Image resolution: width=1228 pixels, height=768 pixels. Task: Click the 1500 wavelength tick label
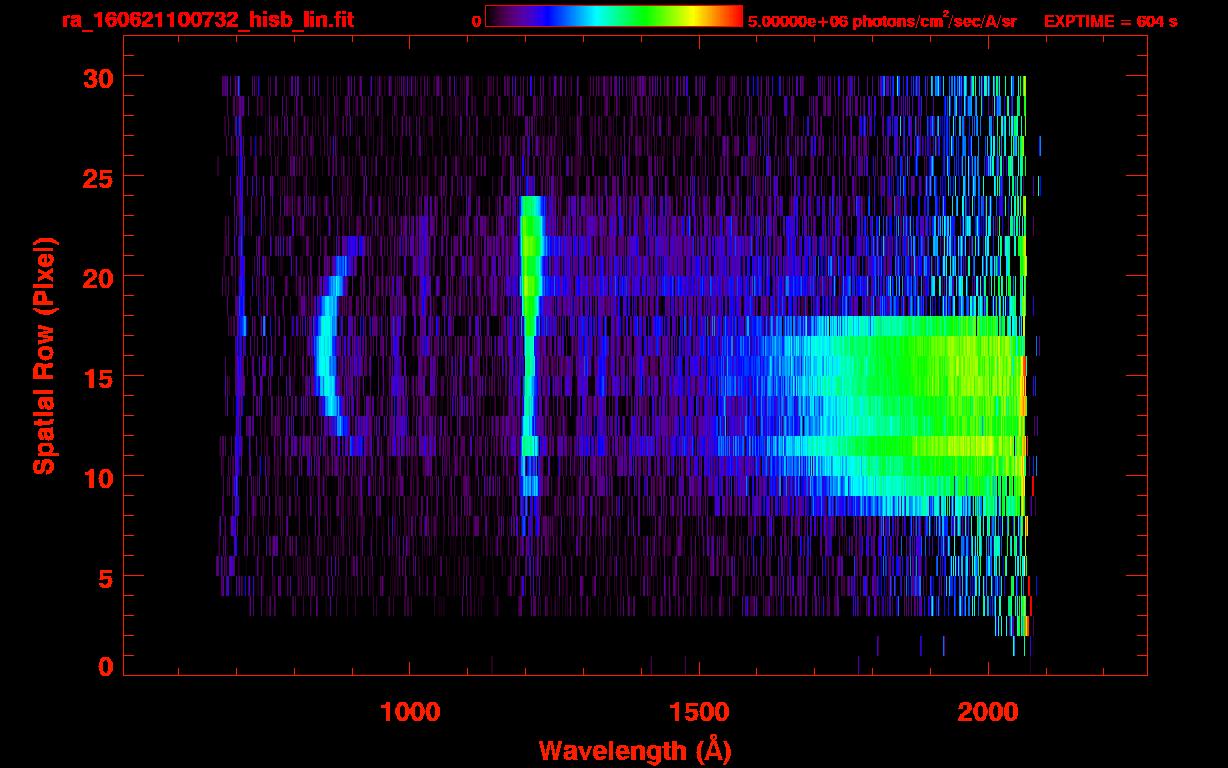click(x=699, y=712)
